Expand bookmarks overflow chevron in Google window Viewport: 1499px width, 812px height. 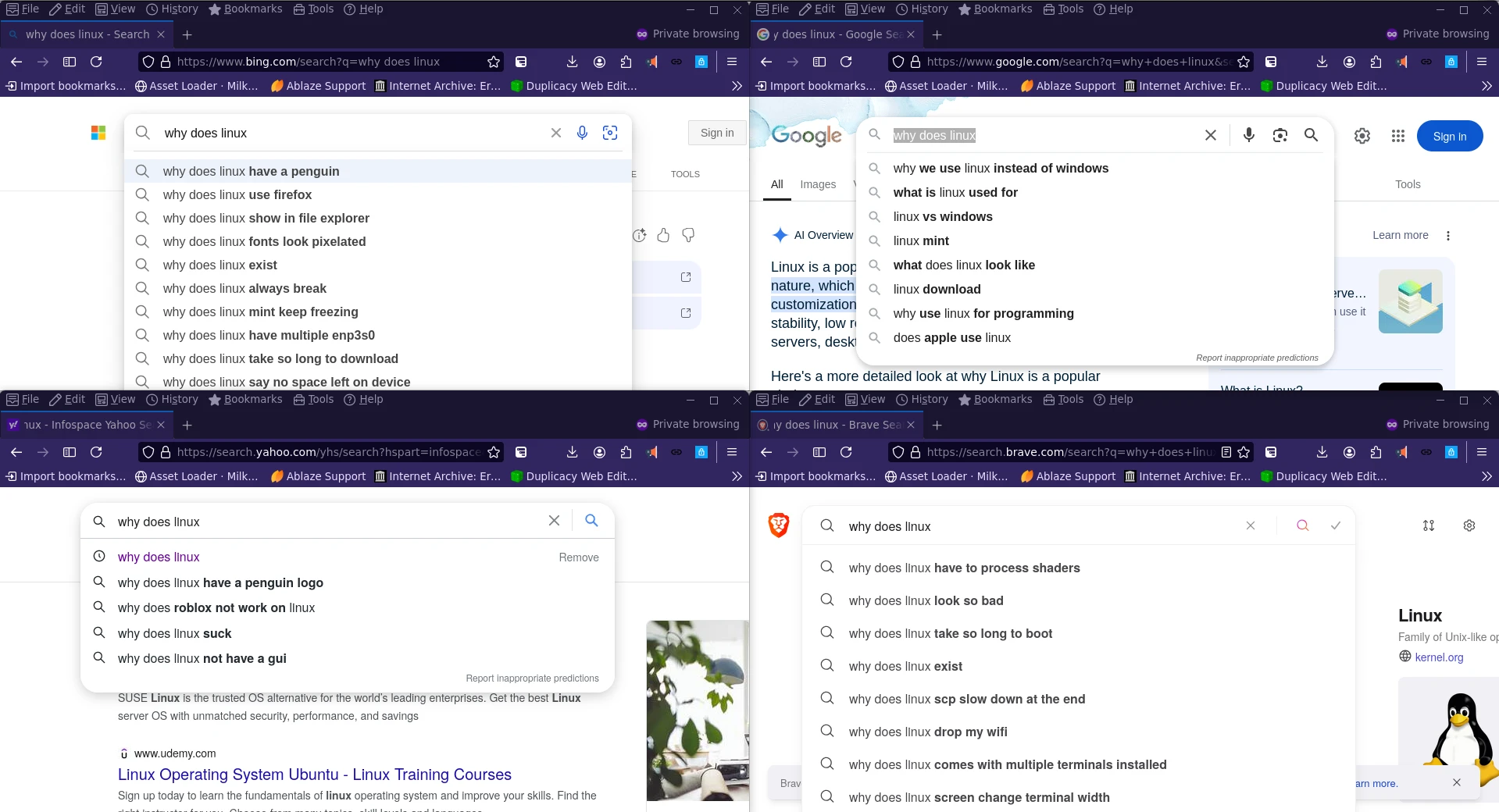pos(1487,86)
